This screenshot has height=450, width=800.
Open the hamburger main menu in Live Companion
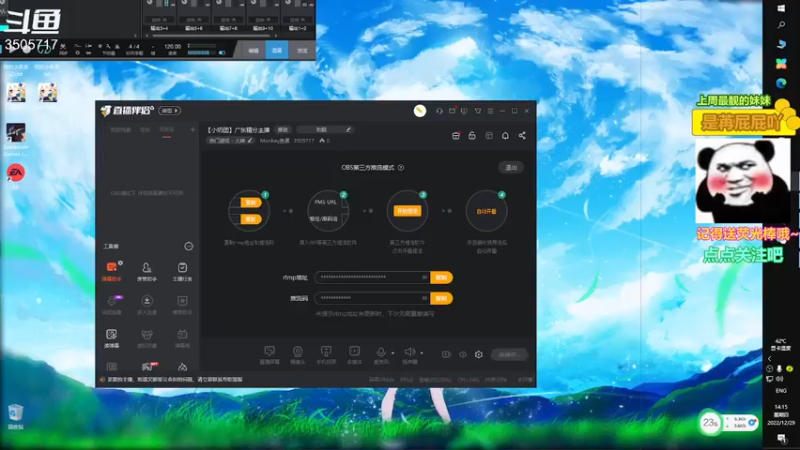pyautogui.click(x=490, y=111)
